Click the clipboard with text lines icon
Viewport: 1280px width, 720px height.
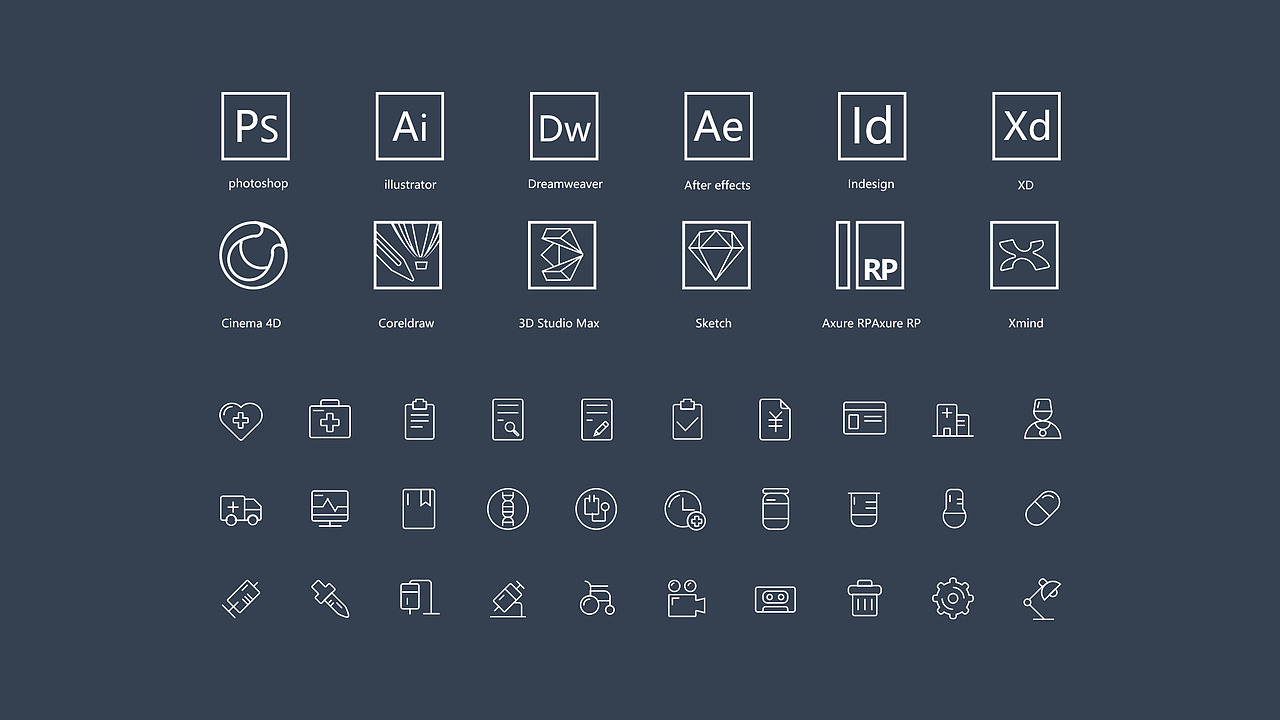420,420
